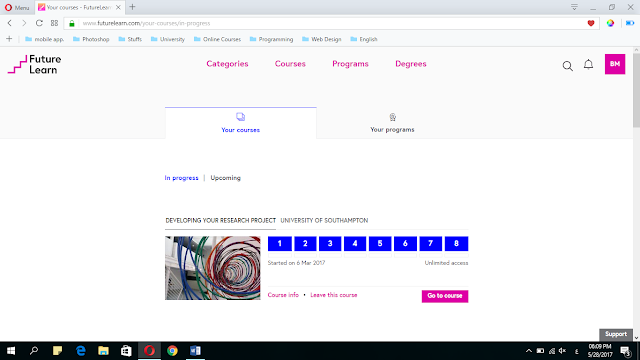Open Windows taskbar search

pyautogui.click(x=34, y=351)
